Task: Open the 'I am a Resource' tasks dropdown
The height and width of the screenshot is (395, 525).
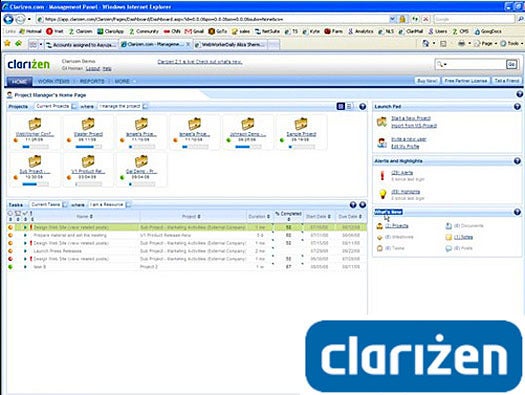Action: 128,205
